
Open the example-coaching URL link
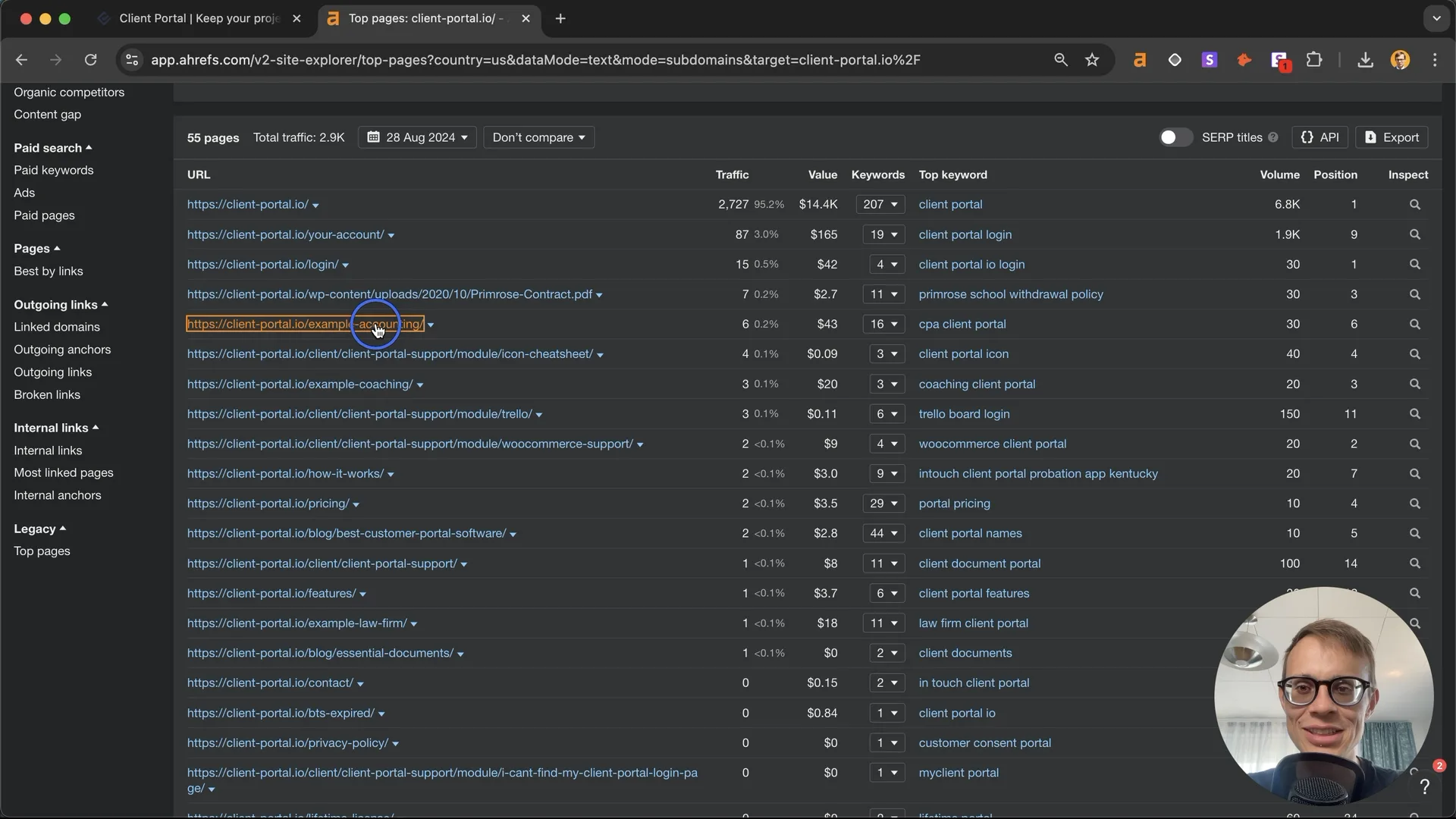[x=300, y=384]
